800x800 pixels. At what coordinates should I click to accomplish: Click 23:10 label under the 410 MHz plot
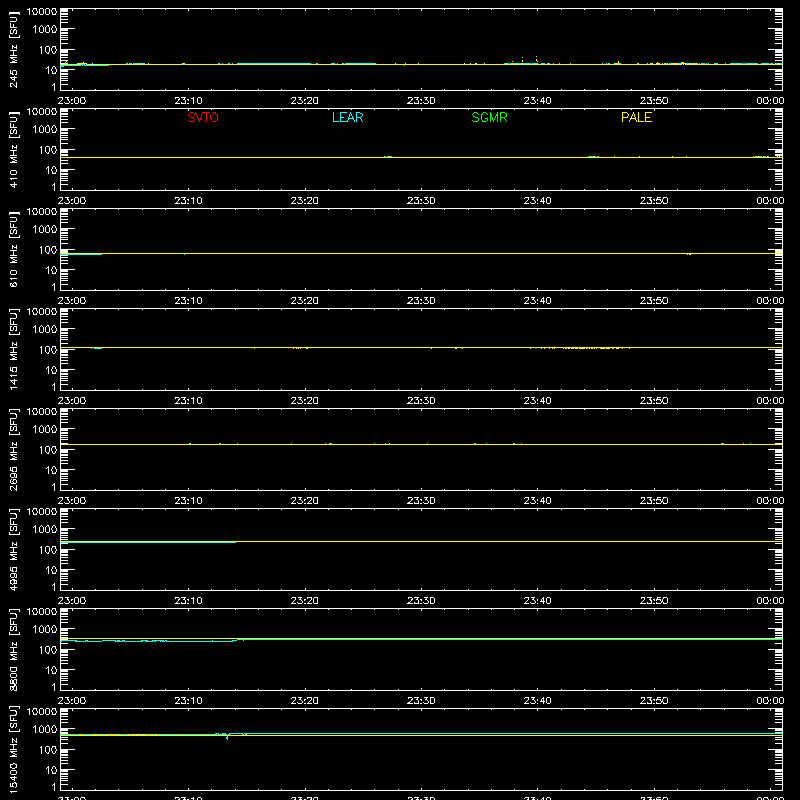(x=188, y=201)
